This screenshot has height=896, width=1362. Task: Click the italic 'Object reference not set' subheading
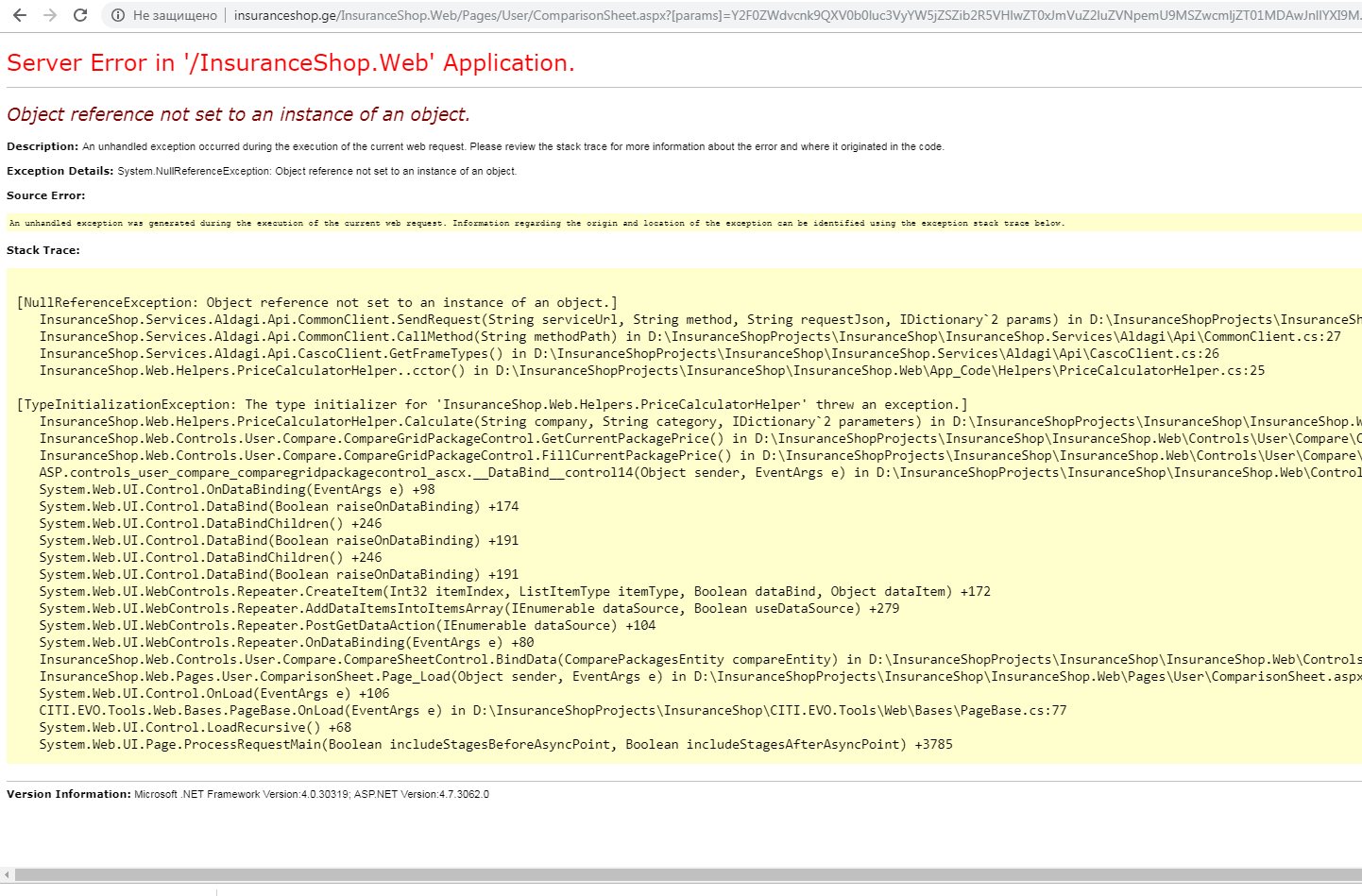coord(238,114)
